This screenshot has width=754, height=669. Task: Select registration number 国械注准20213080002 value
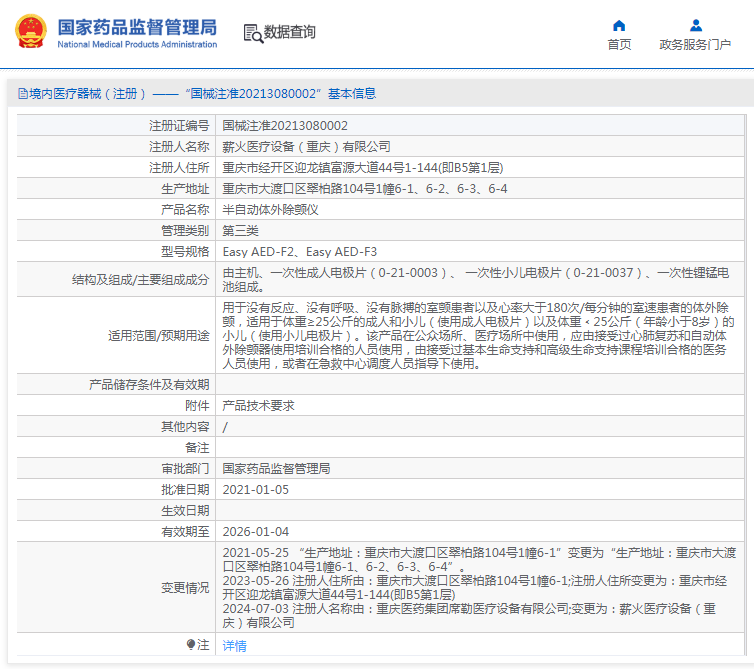(285, 126)
